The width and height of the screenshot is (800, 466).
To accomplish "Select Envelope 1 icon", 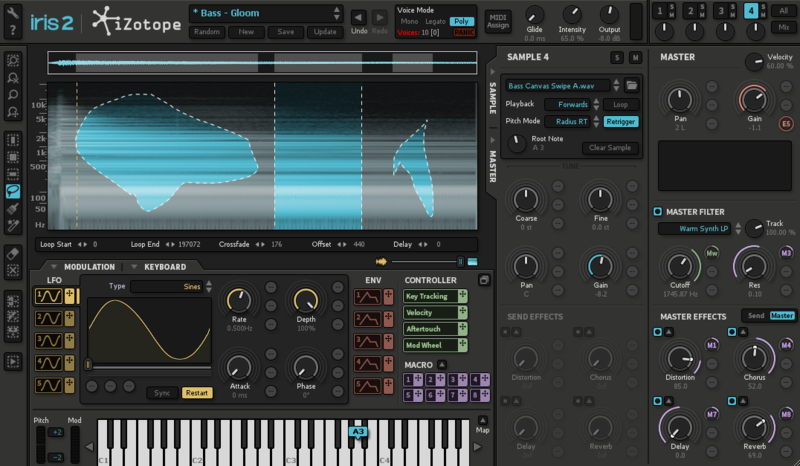I will tap(367, 297).
